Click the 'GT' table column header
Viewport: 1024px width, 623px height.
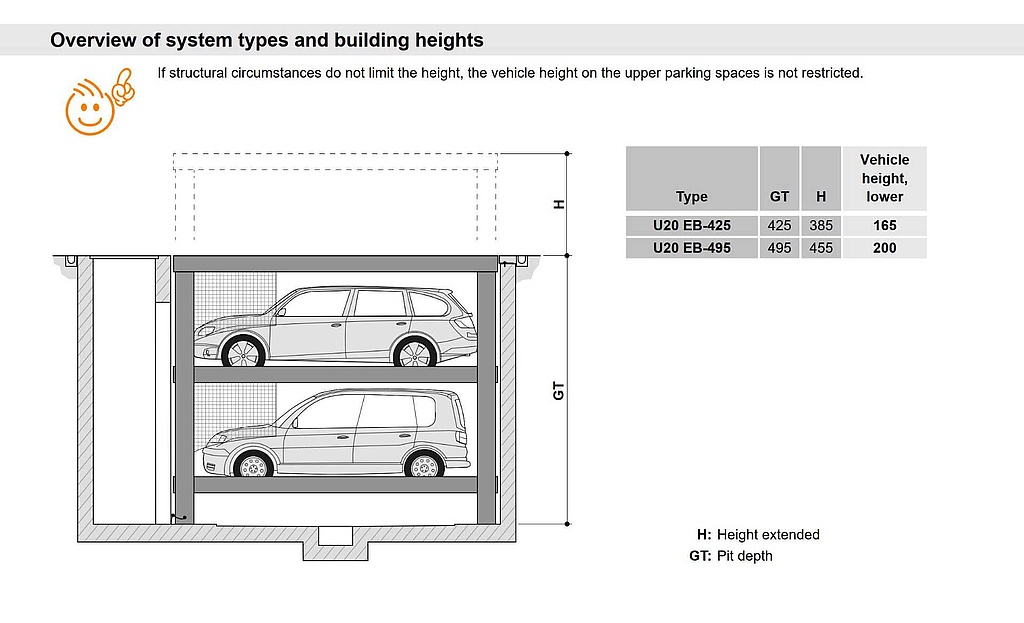point(779,178)
